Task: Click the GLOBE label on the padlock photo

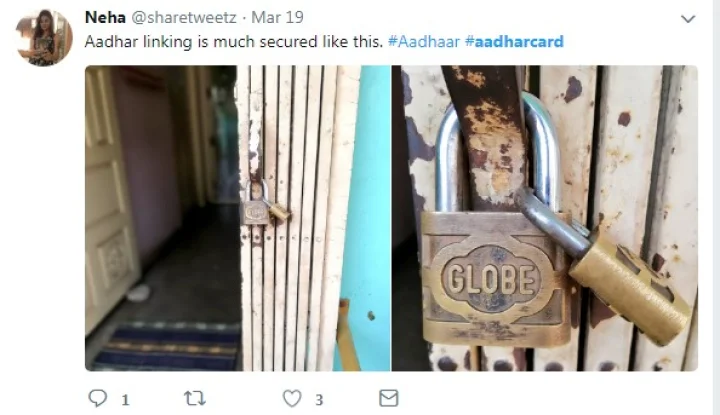Action: [x=490, y=279]
